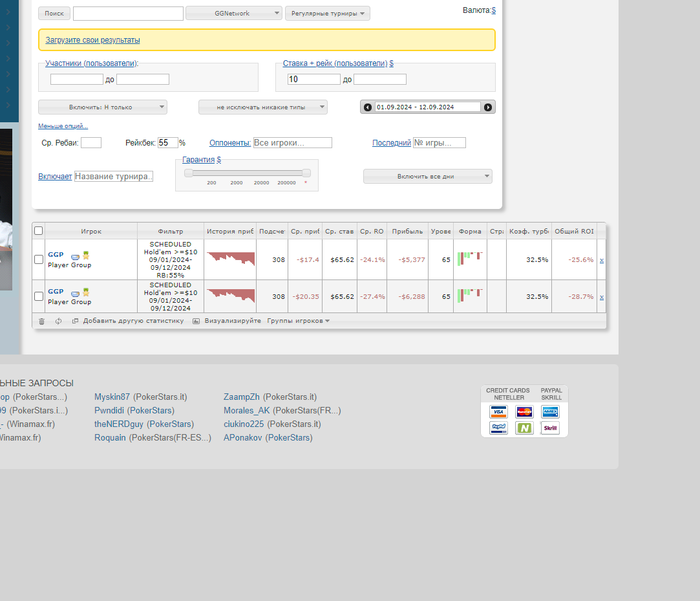Open the 'Включить все дни' dropdown

click(428, 176)
